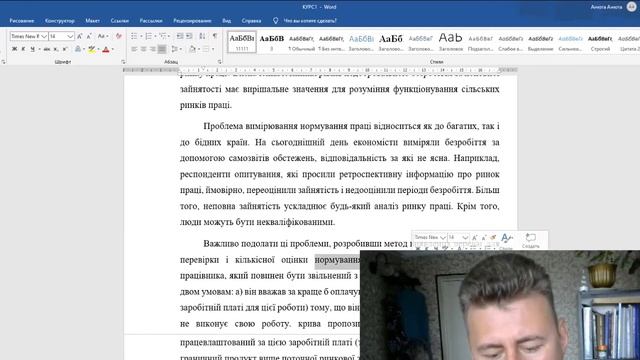Apply red font color
The image size is (640, 360).
coord(106,49)
